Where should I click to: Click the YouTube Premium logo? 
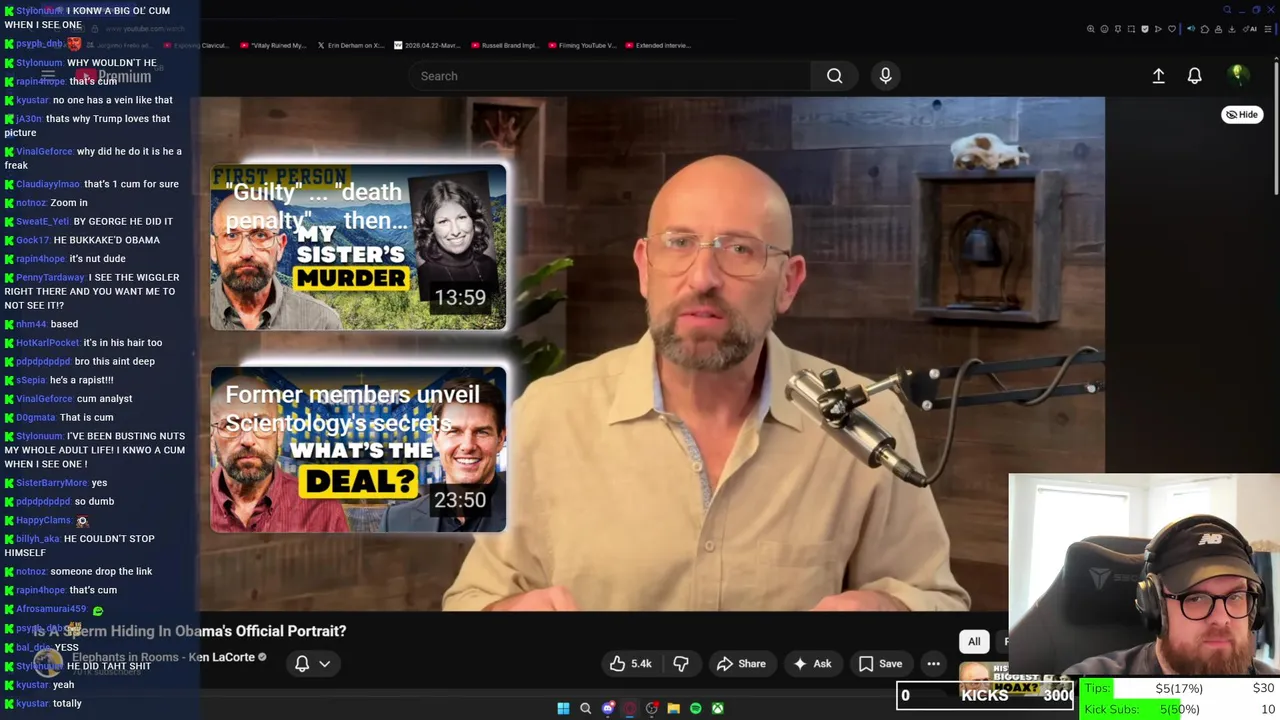pyautogui.click(x=112, y=76)
